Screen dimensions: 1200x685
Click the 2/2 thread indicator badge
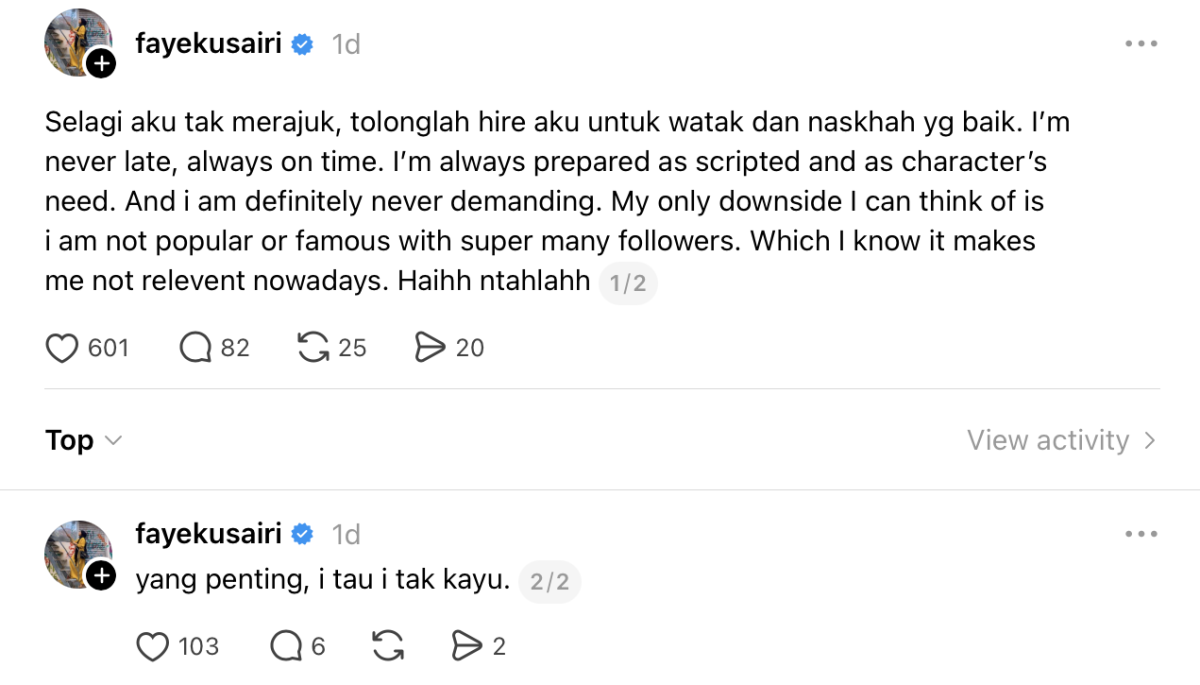(x=549, y=582)
